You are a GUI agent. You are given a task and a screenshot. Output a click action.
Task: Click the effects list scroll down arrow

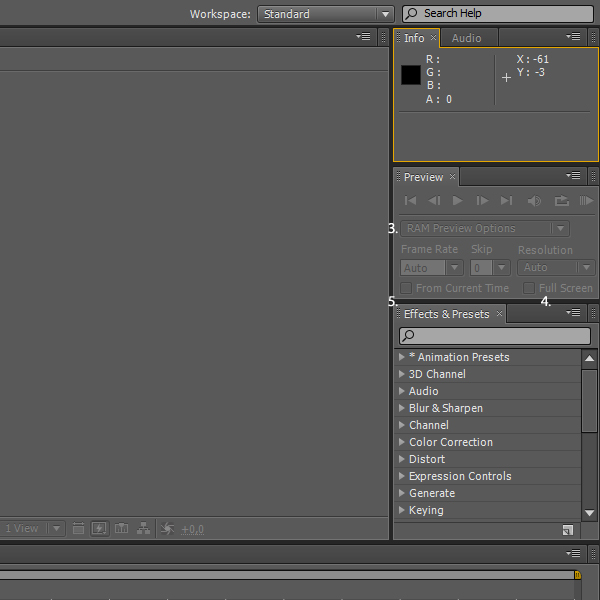coord(589,513)
